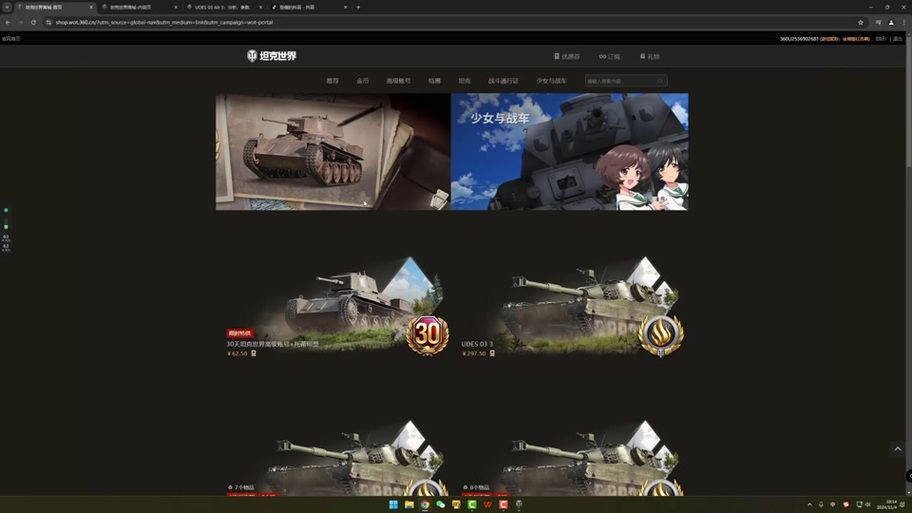Screen dimensions: 912x513
Task: Go back to the previous page
Action: tap(8, 22)
